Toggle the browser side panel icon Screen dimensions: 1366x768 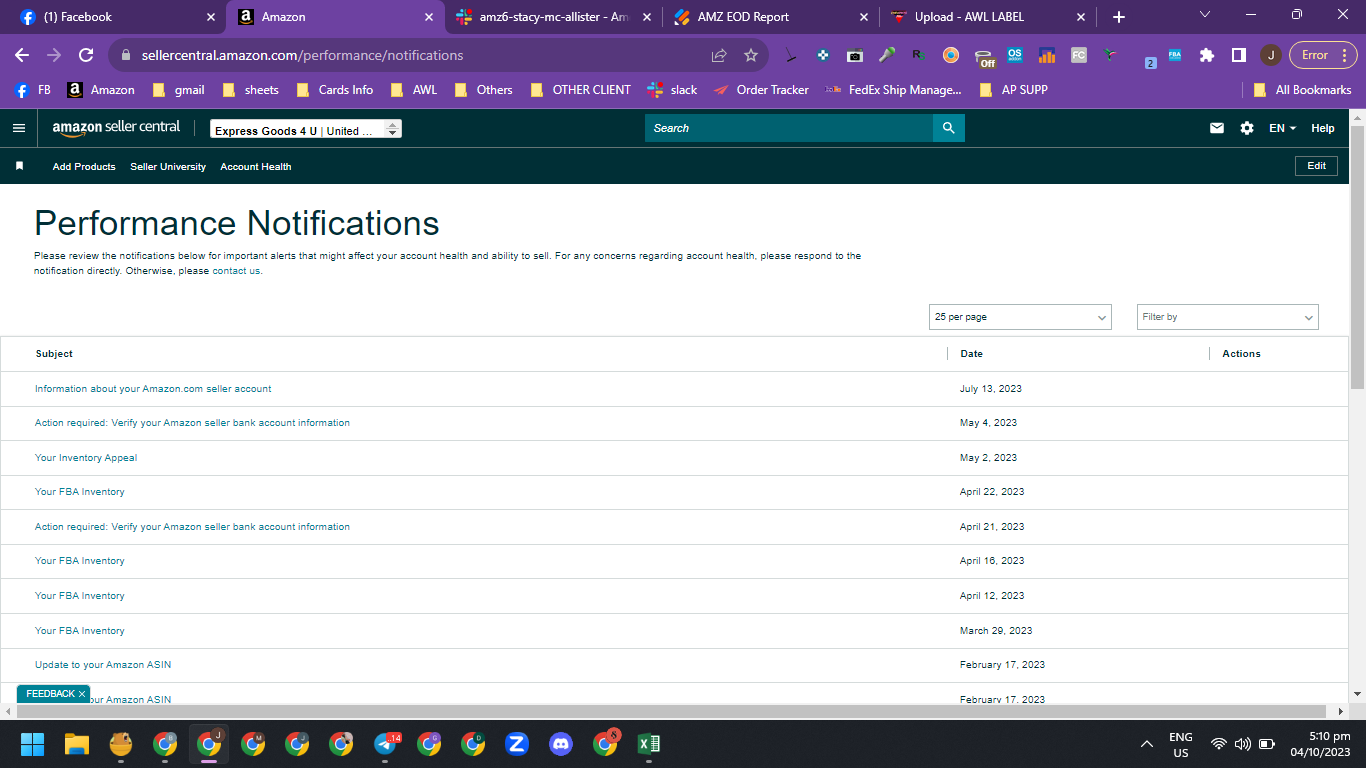(x=1238, y=55)
